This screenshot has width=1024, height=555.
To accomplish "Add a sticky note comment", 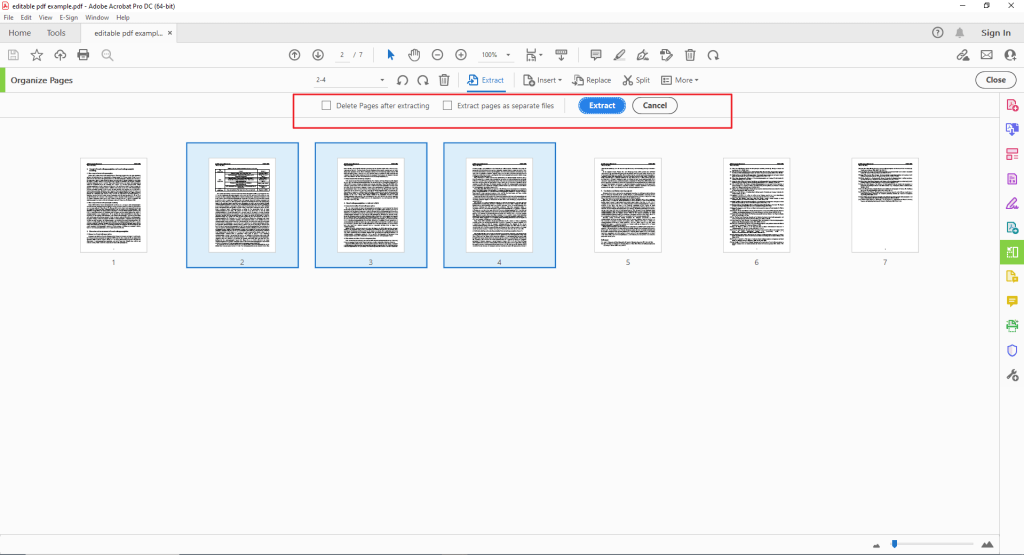I will [x=596, y=55].
